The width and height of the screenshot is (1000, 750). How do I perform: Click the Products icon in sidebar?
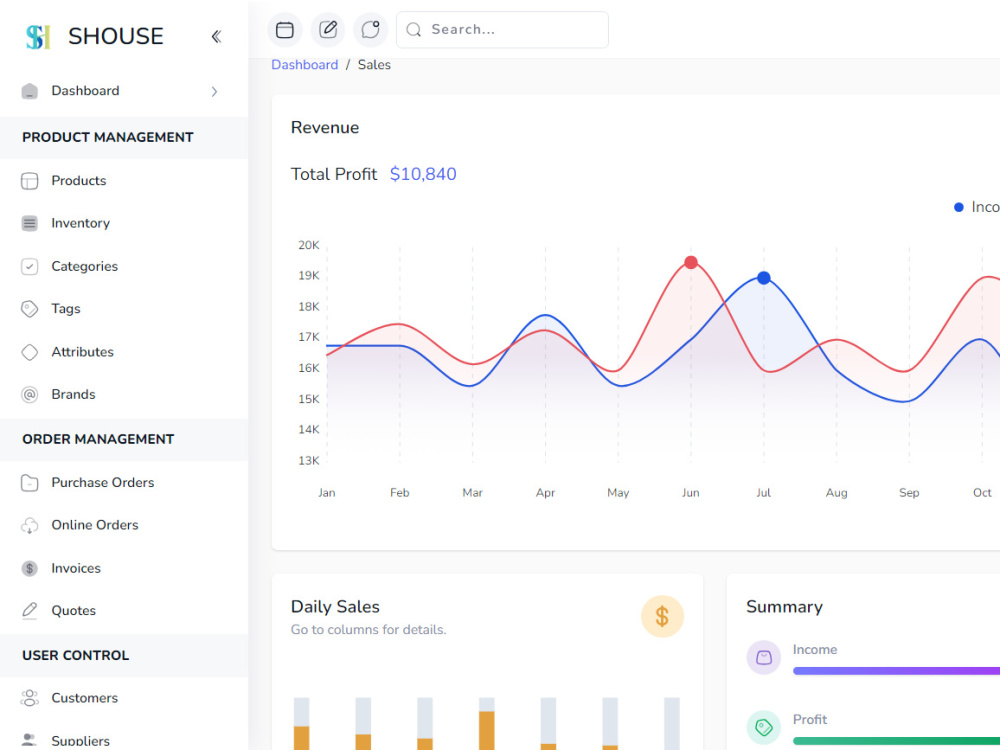pos(29,181)
